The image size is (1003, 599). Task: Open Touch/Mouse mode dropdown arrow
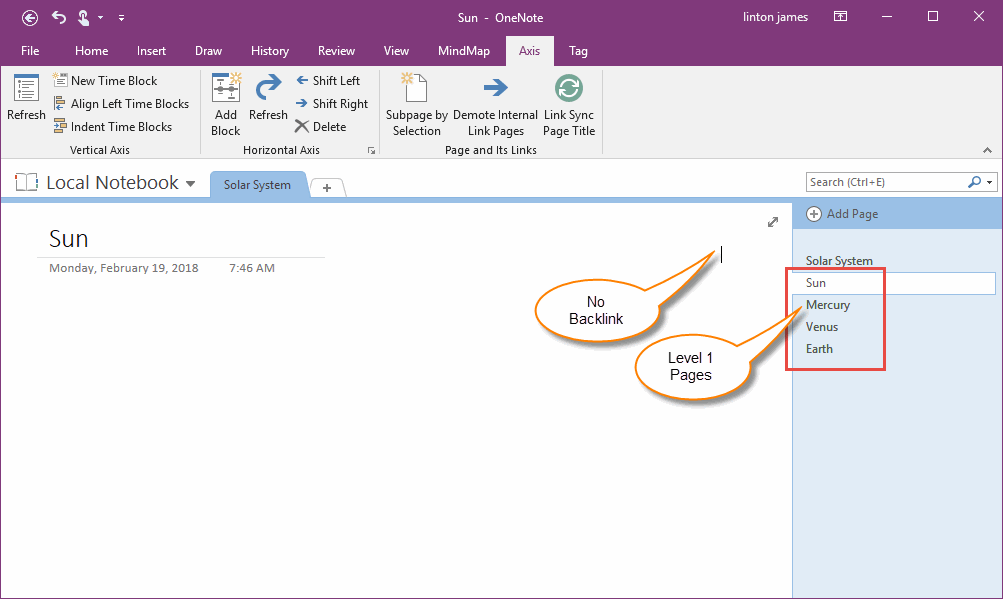click(100, 18)
